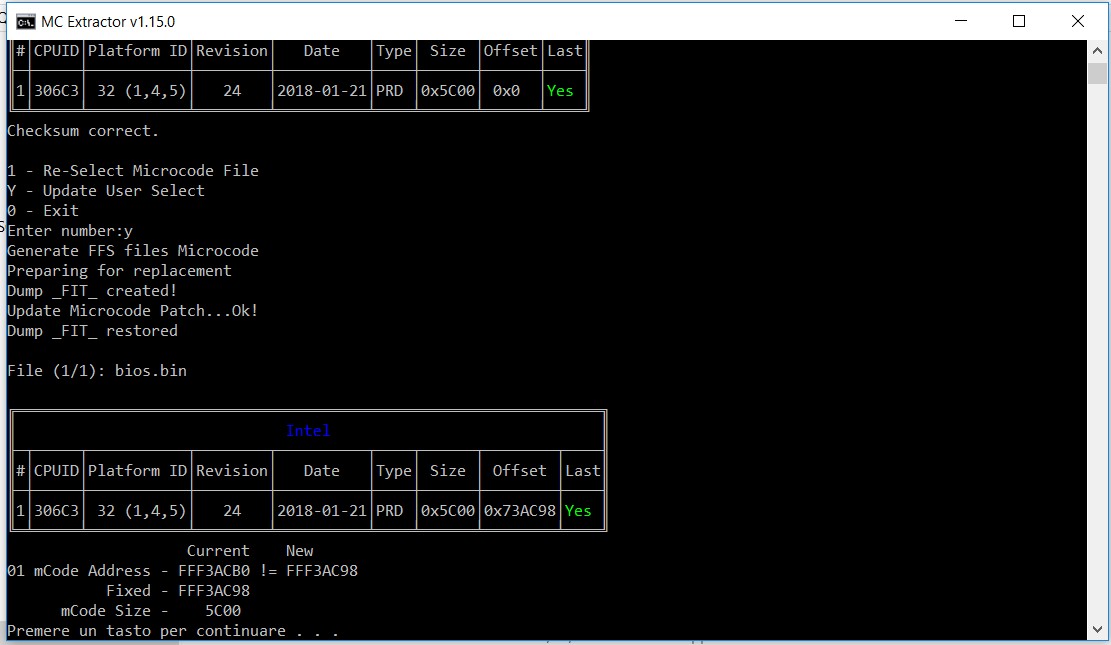Screen dimensions: 1111x645
Task: Click 'Dump _FIT_ created!' line
Action: coord(92,291)
